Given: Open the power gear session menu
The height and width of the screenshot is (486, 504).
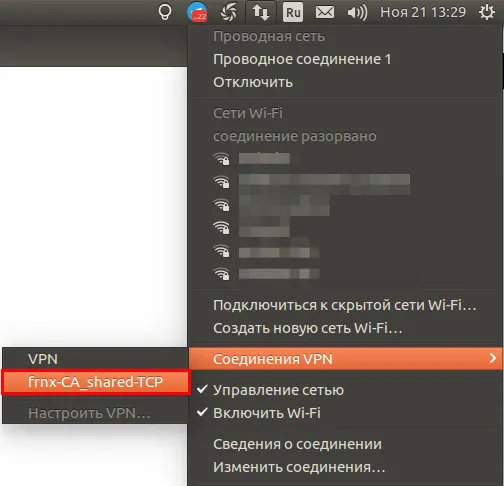Looking at the screenshot, I should 487,12.
